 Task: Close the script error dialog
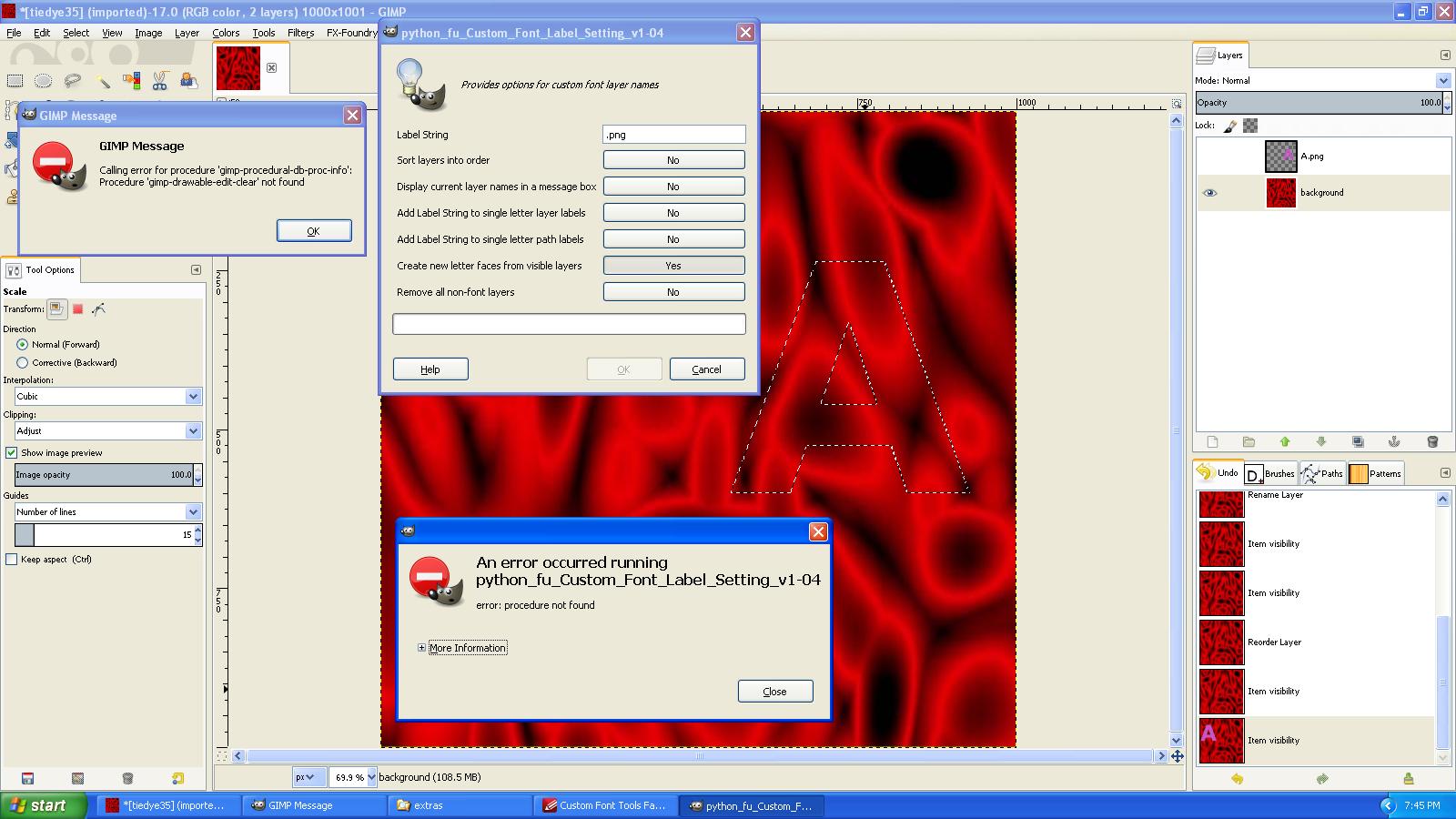pyautogui.click(x=775, y=692)
